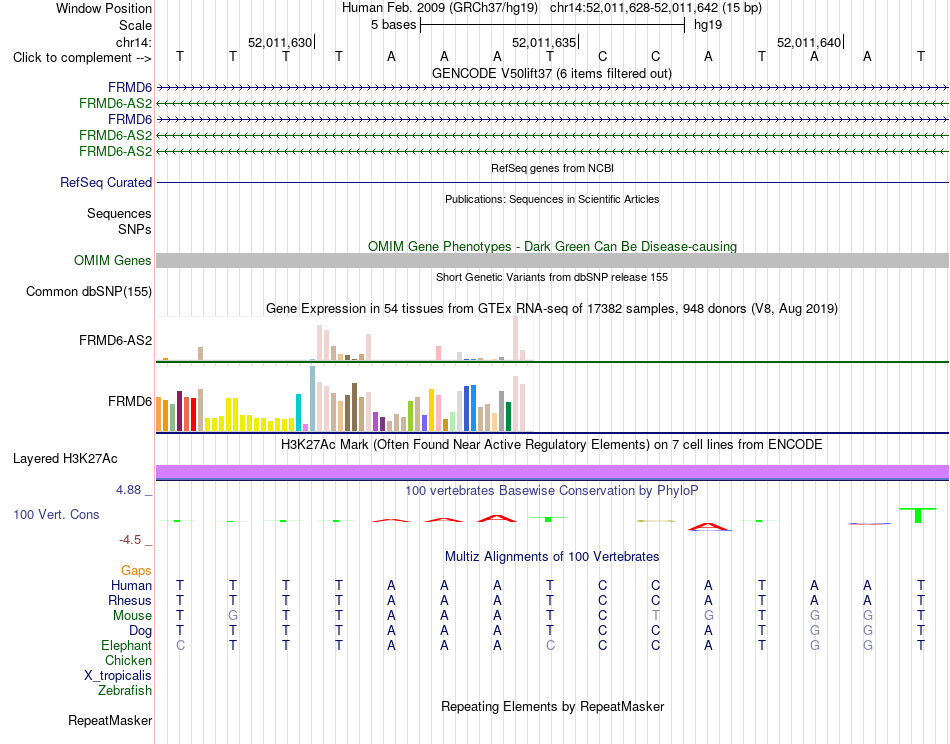Image resolution: width=950 pixels, height=744 pixels.
Task: Click the 52,011,635 position marker
Action: [544, 42]
